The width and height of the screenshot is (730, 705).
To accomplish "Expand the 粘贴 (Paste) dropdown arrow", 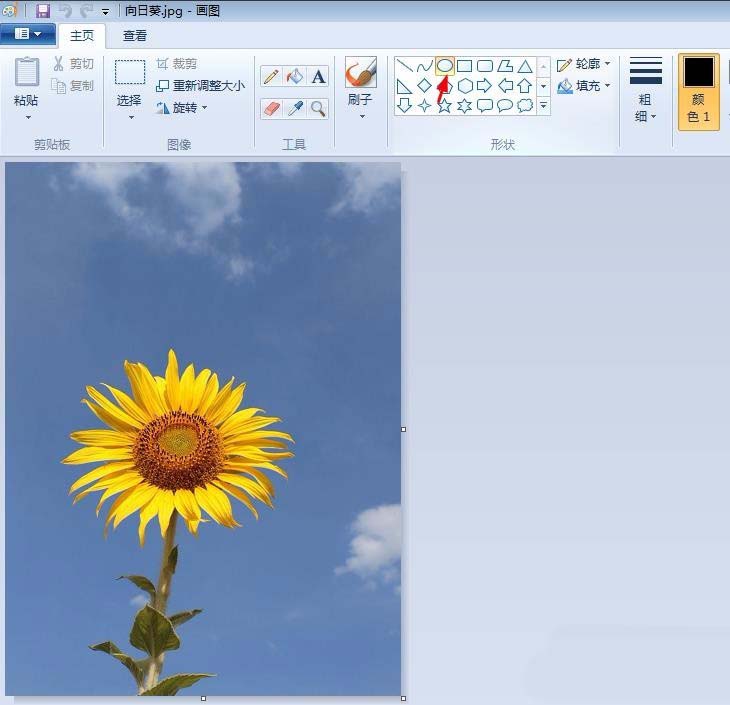I will coord(28,117).
